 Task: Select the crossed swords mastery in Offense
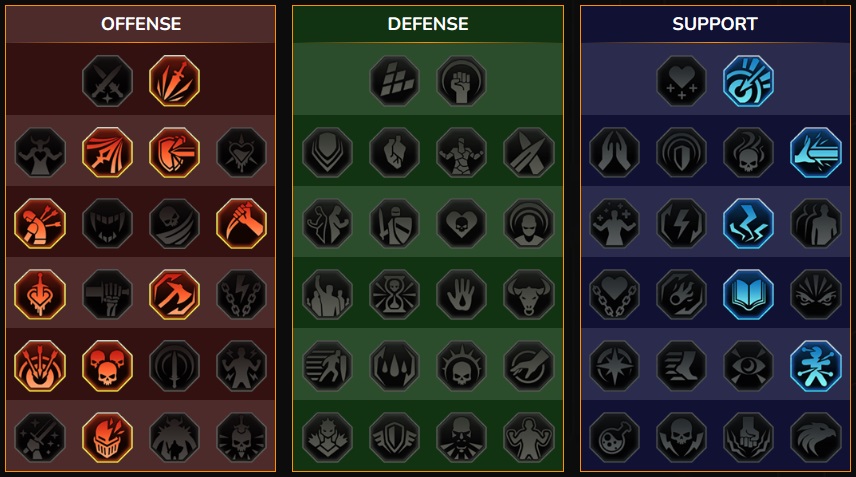point(108,81)
